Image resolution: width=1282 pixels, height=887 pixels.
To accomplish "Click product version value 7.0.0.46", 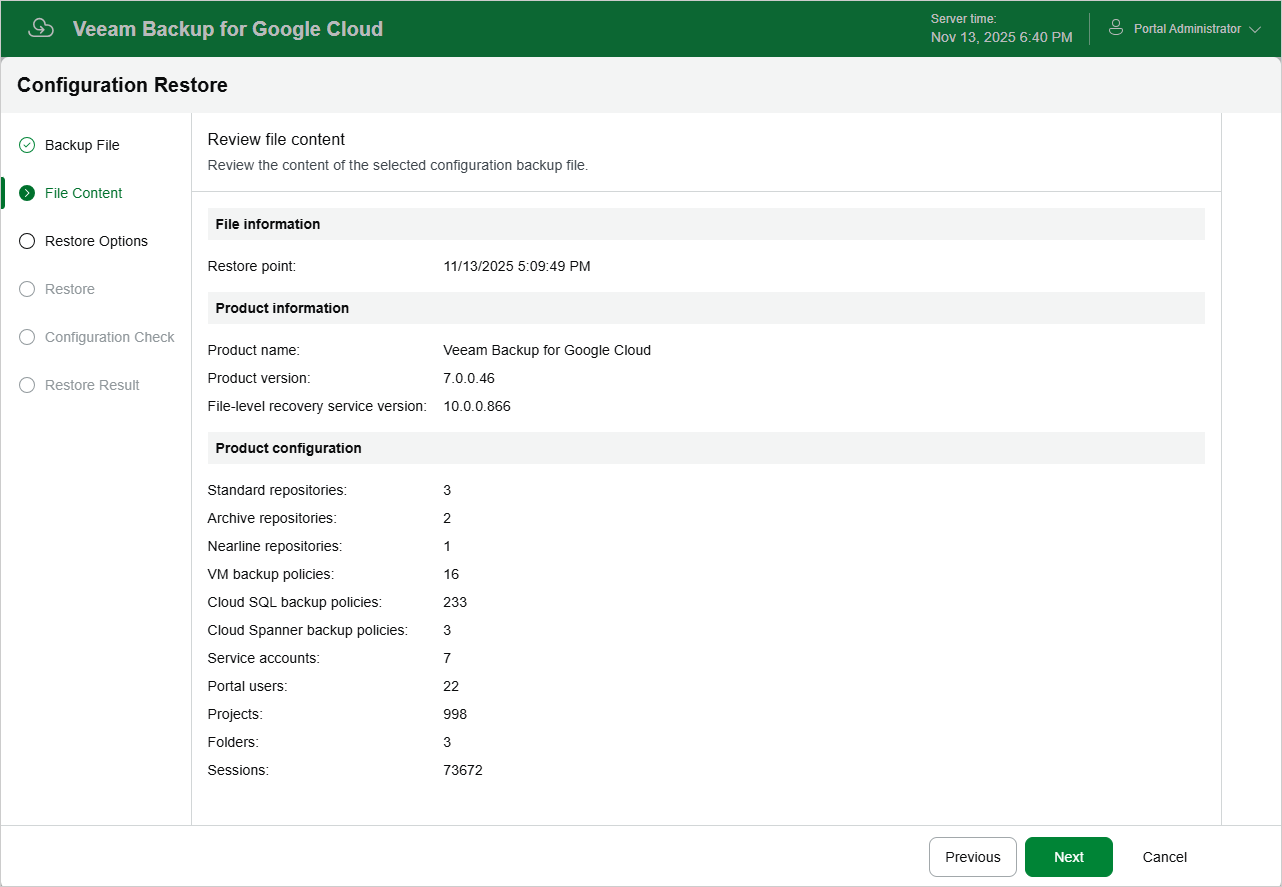I will [x=469, y=378].
